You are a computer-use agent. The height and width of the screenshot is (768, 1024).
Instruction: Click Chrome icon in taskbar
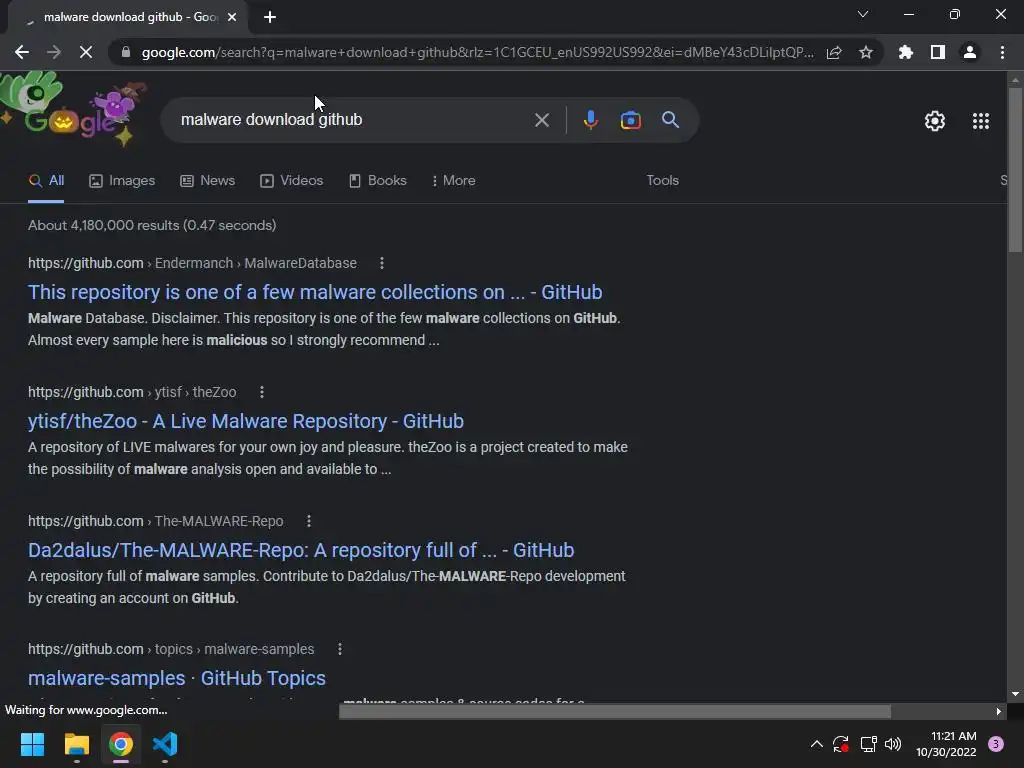tap(121, 744)
